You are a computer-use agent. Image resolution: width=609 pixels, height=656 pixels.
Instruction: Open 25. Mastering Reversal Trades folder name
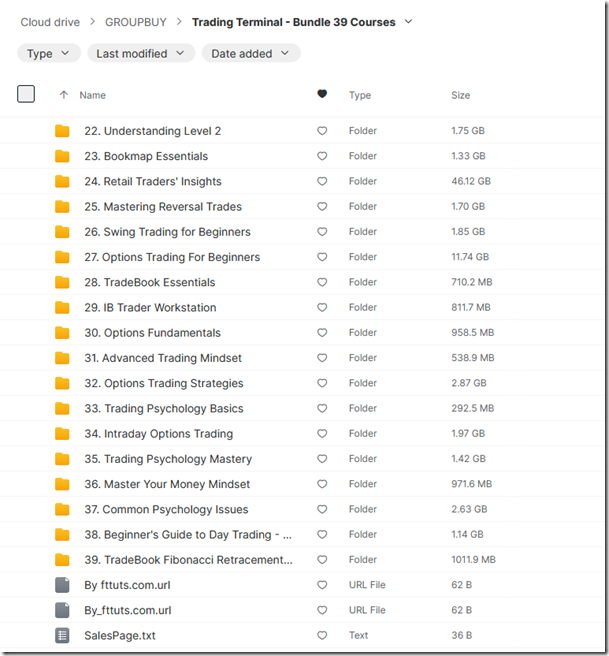[x=163, y=207]
